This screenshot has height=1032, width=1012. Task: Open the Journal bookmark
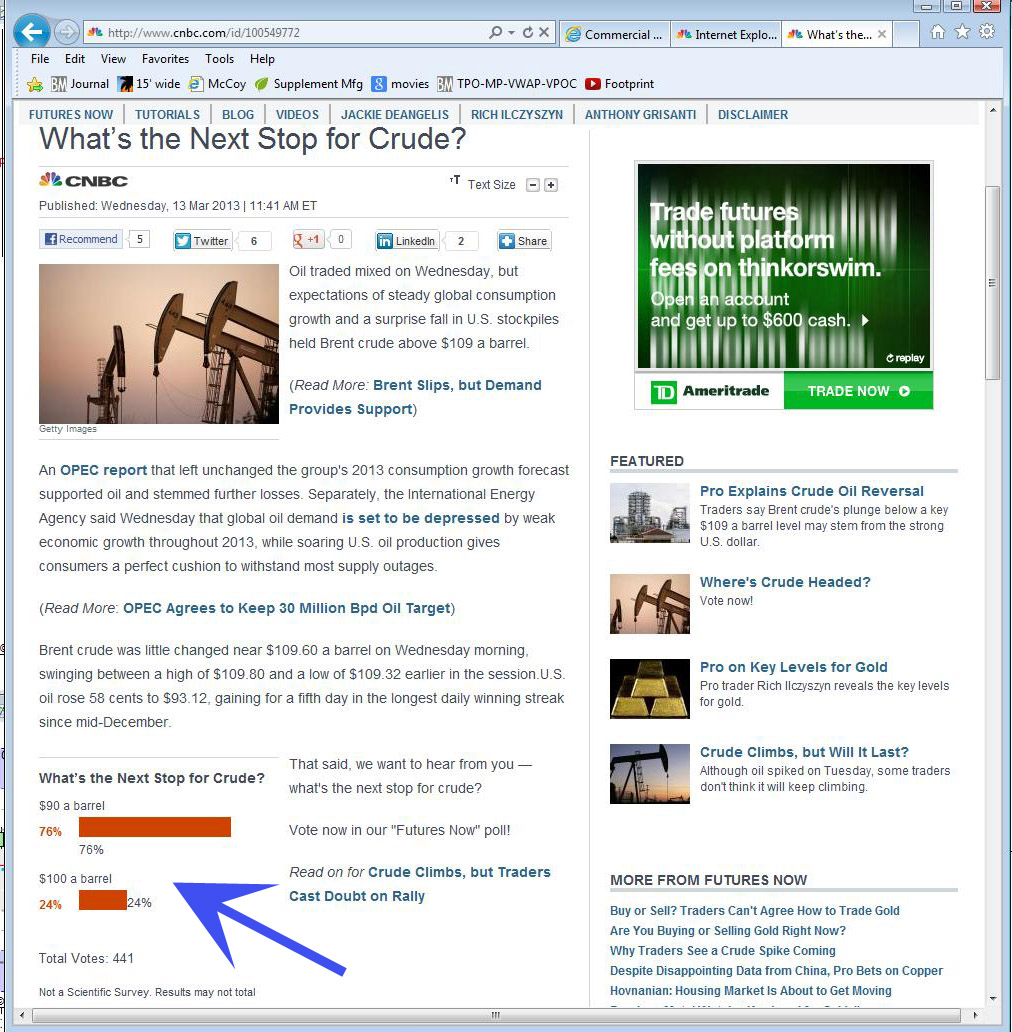[x=80, y=84]
